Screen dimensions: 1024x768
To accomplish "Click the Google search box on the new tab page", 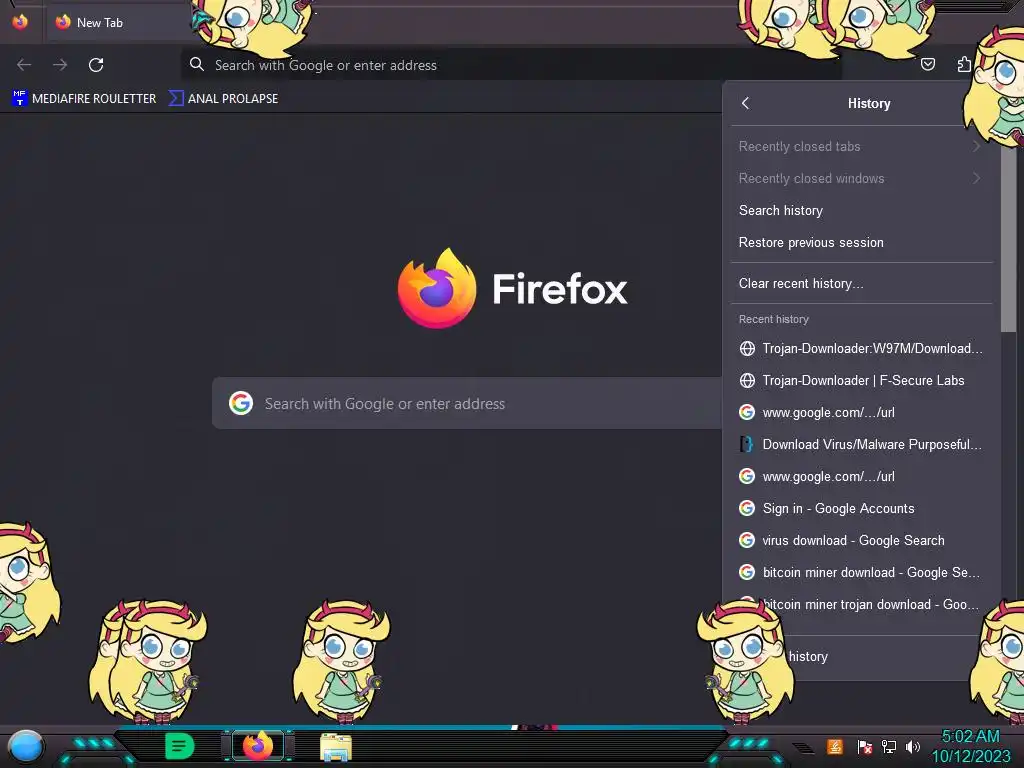I will pos(468,403).
